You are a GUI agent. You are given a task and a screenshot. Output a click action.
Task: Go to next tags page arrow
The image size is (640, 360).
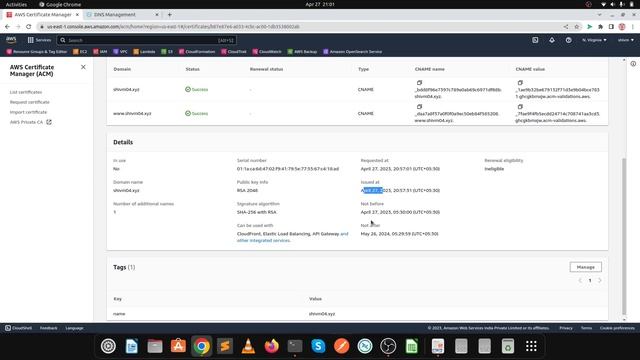[x=600, y=280]
